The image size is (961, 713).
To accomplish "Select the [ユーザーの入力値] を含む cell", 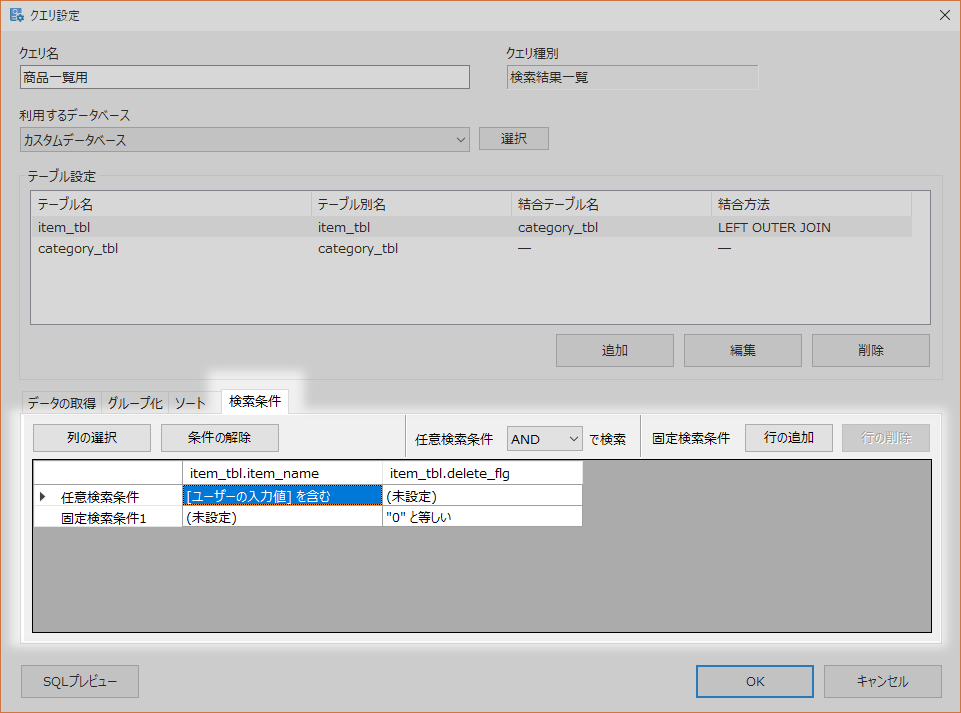I will click(x=283, y=496).
